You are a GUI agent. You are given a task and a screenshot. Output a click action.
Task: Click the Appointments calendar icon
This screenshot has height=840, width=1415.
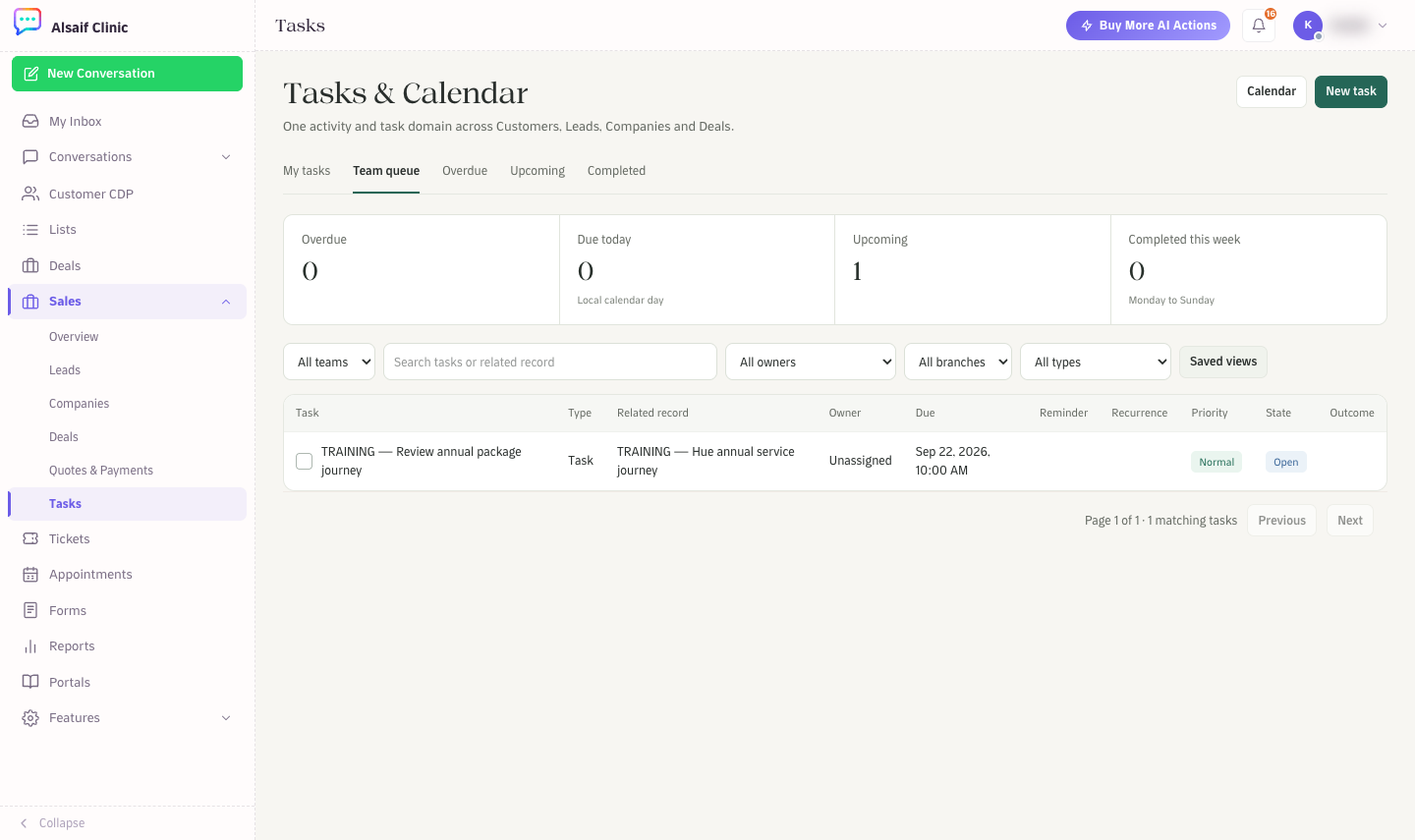click(x=30, y=574)
